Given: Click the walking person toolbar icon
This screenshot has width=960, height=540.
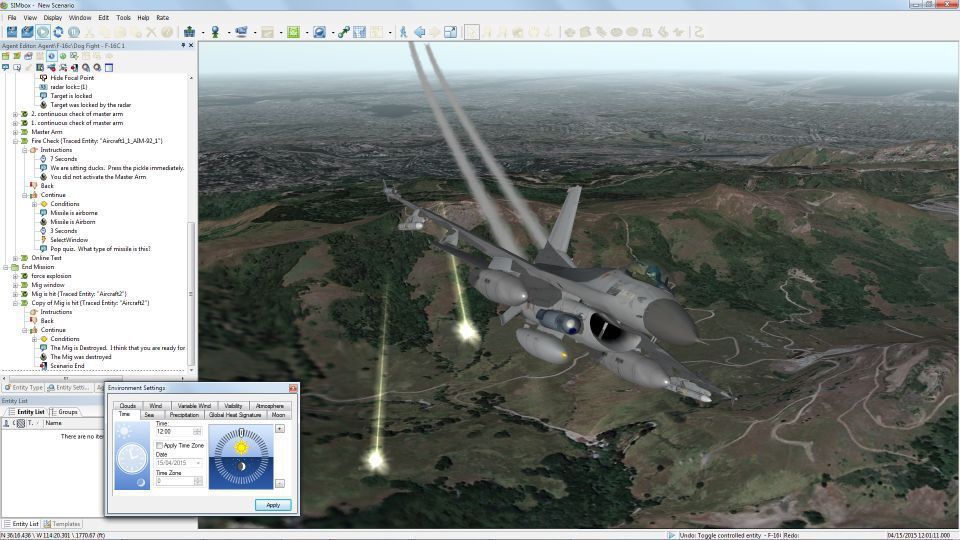Looking at the screenshot, I should point(404,32).
